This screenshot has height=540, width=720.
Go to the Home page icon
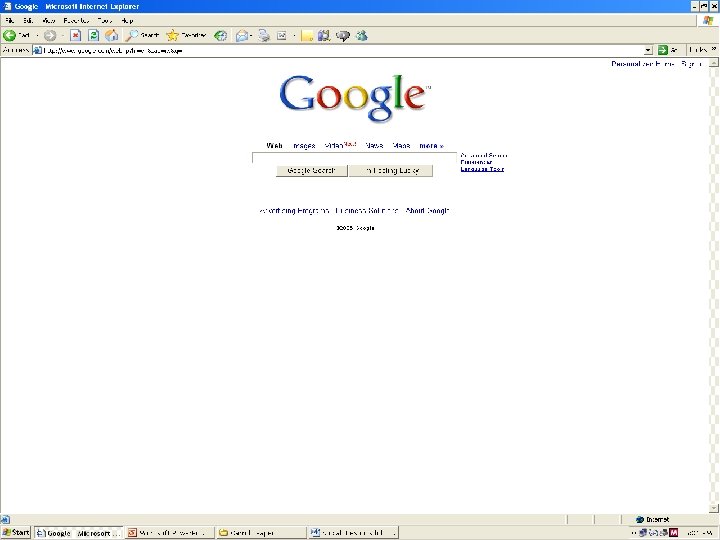[x=112, y=35]
